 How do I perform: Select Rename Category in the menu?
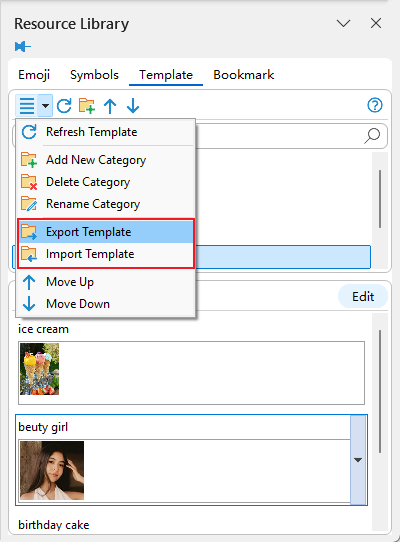coord(106,204)
